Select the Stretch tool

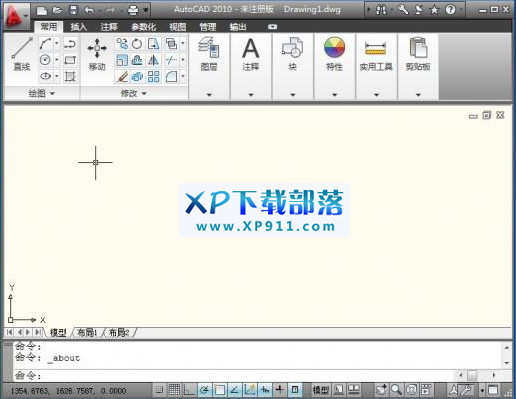(x=153, y=44)
